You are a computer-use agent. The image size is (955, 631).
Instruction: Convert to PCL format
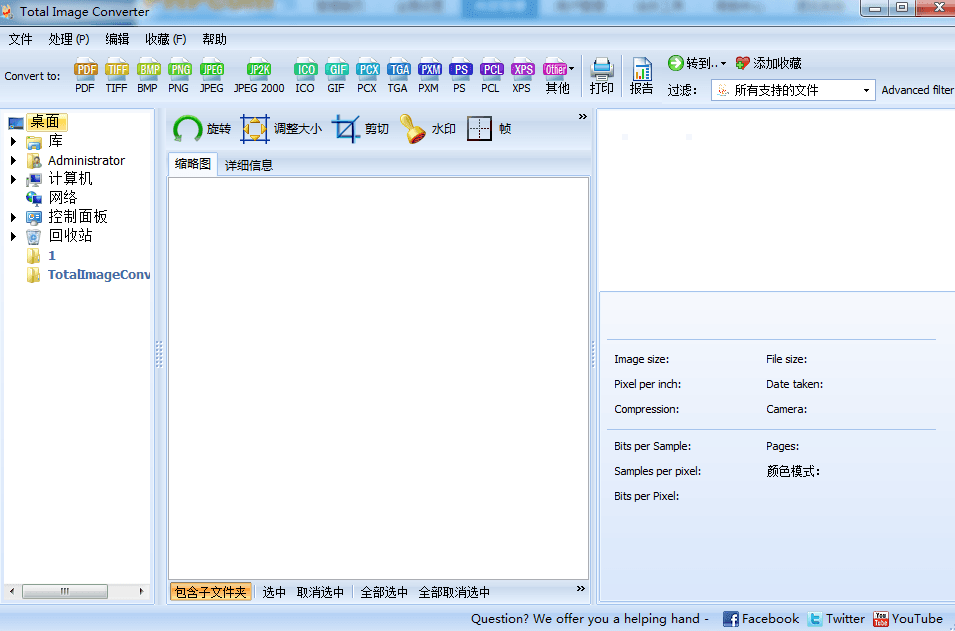[491, 76]
